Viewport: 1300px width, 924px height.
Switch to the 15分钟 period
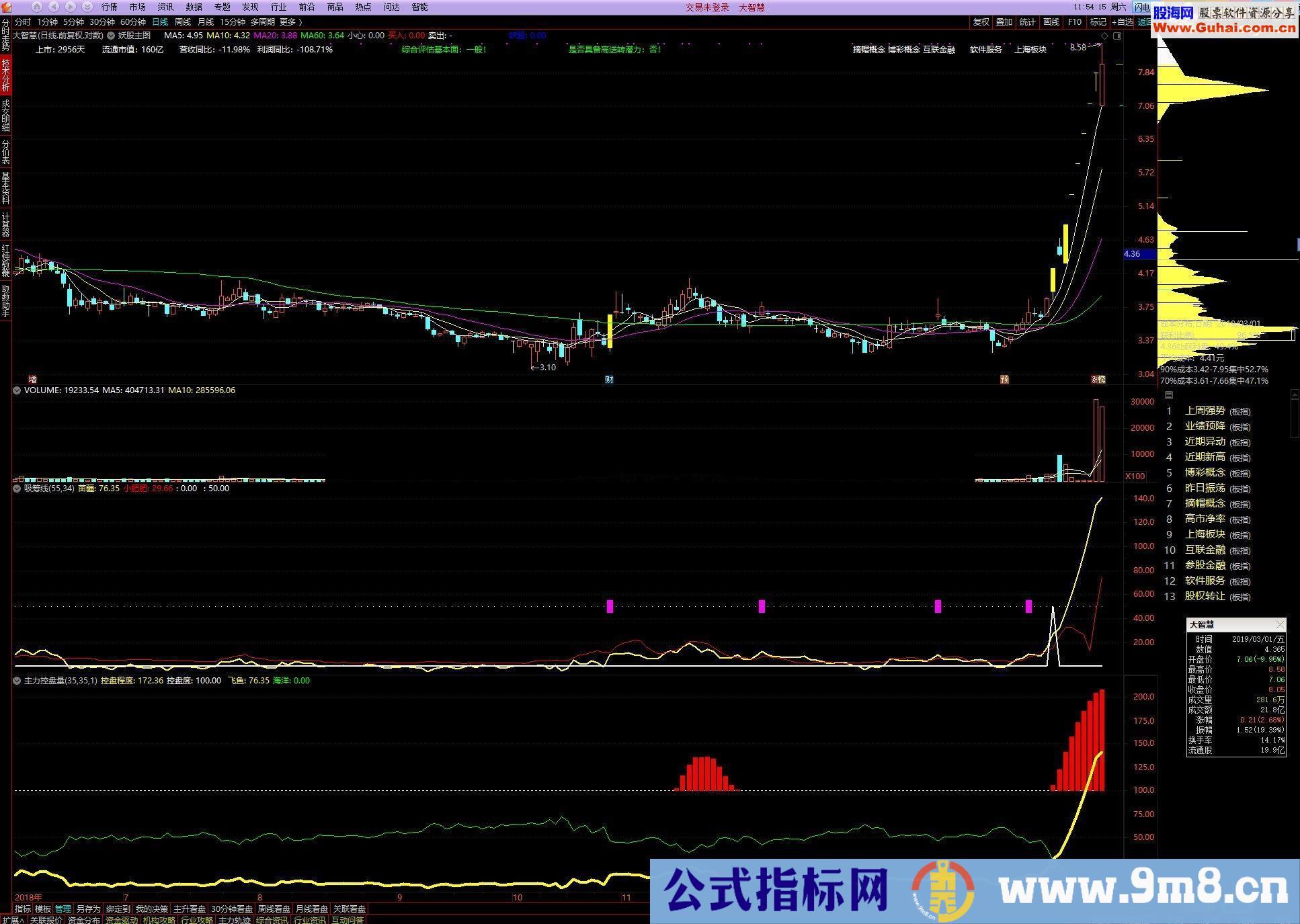[233, 22]
